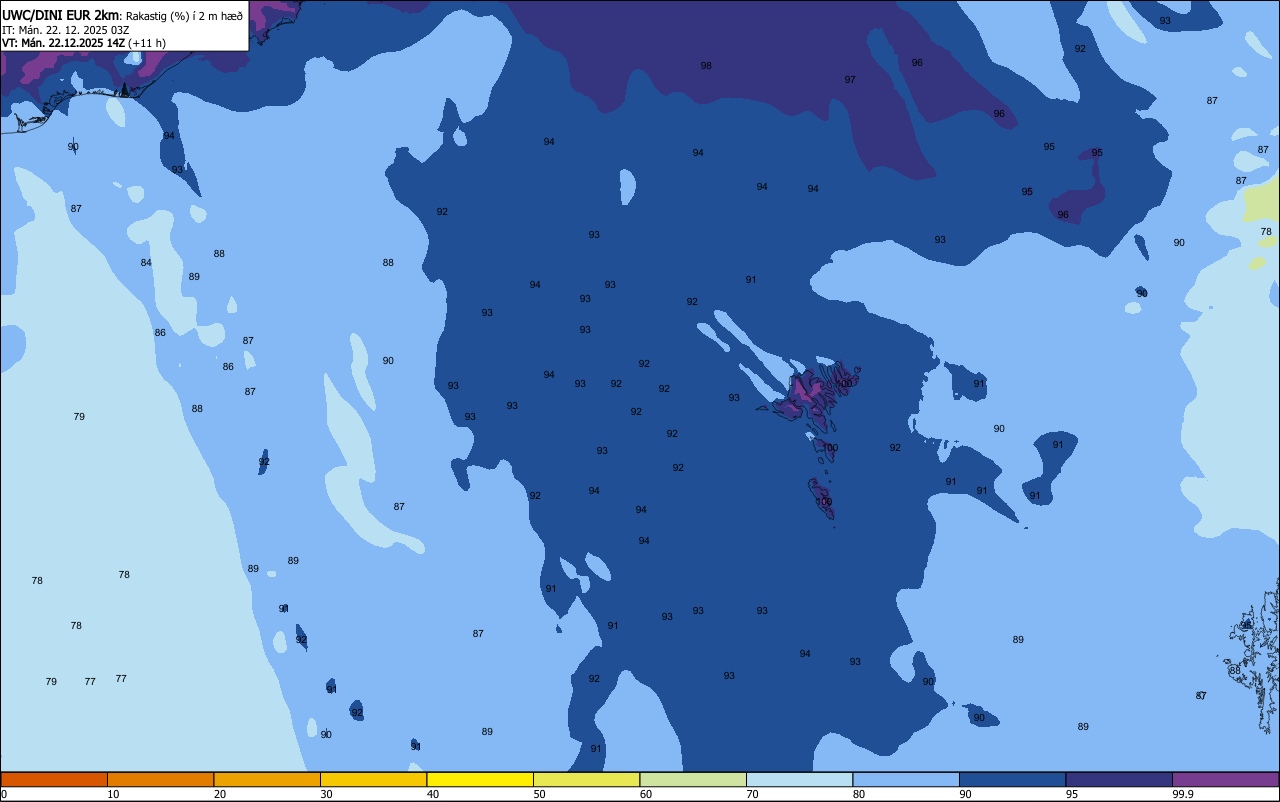Click the legend tick label "50"

click(x=539, y=794)
